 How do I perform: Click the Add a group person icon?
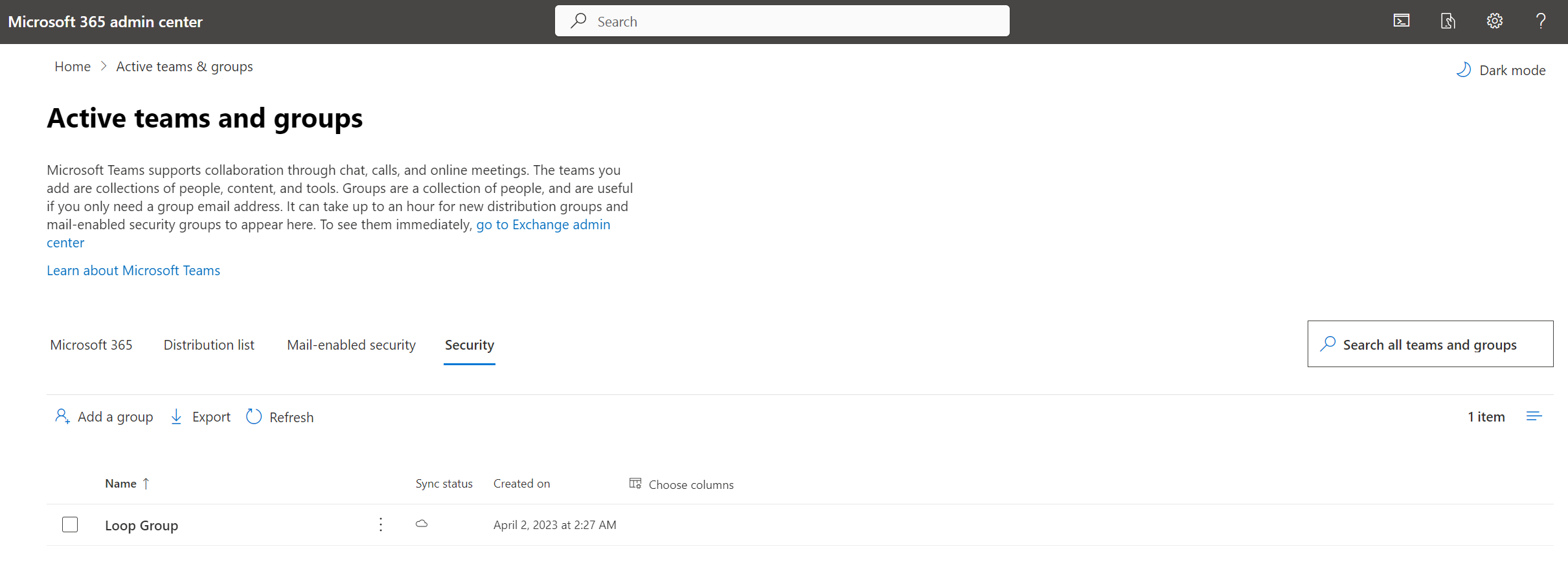62,416
